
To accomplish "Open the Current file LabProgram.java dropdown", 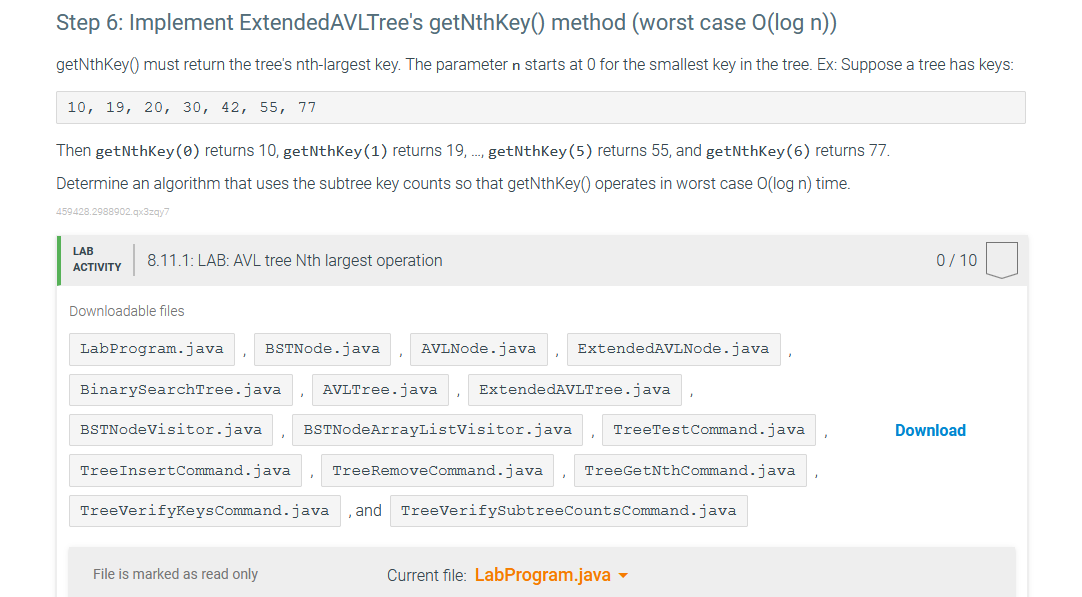I will (x=551, y=575).
